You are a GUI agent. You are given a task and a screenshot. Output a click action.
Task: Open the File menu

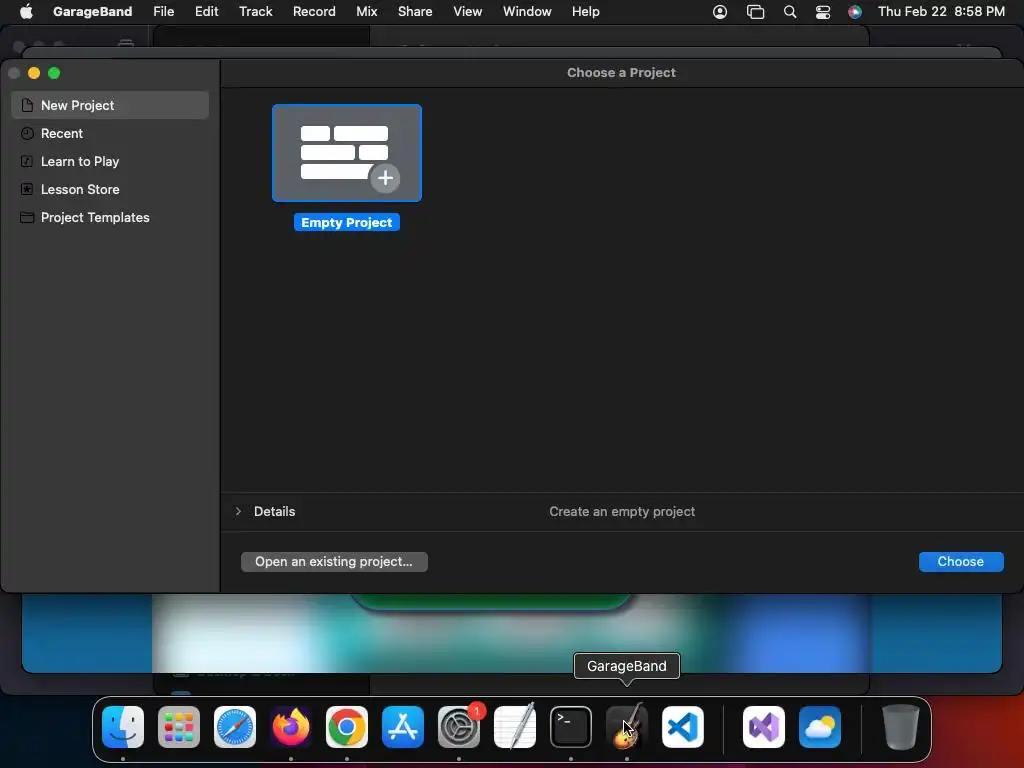pos(163,11)
